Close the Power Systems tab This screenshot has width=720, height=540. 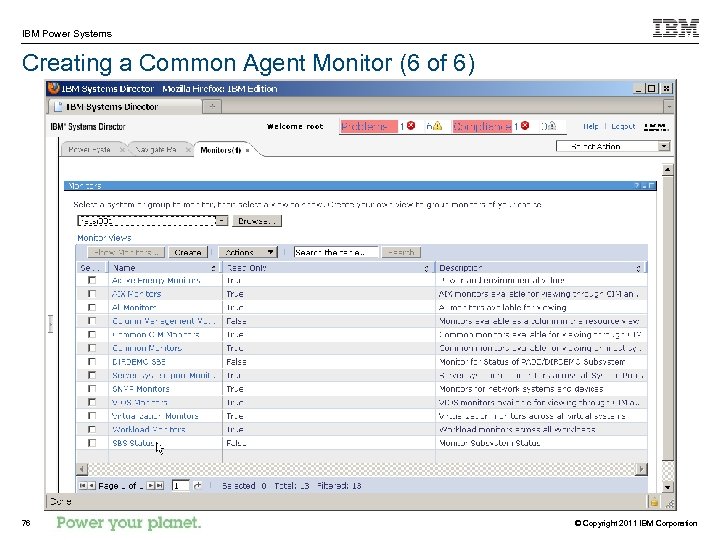(x=122, y=150)
